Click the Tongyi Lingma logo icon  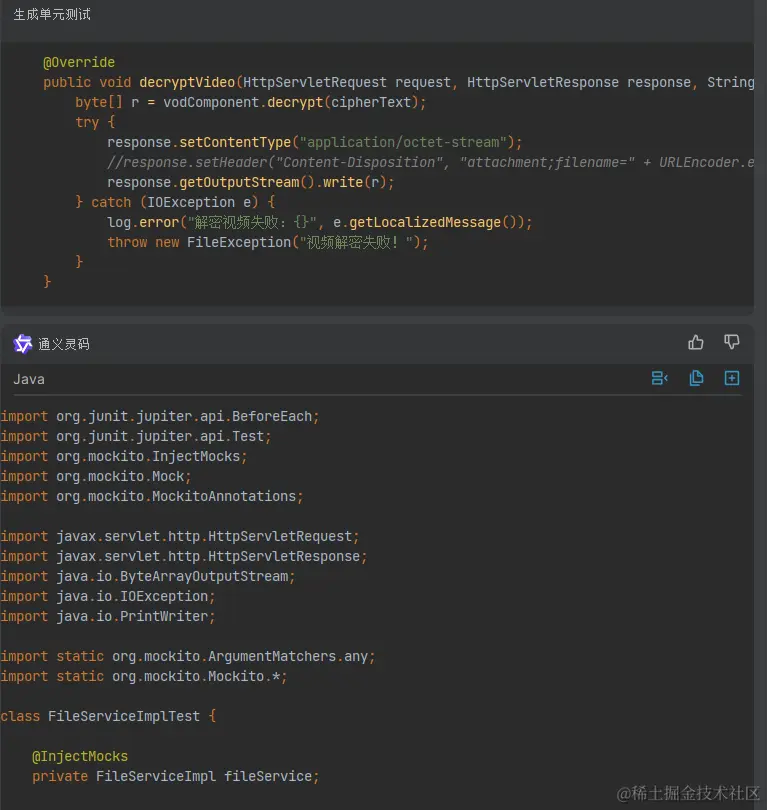[x=22, y=344]
